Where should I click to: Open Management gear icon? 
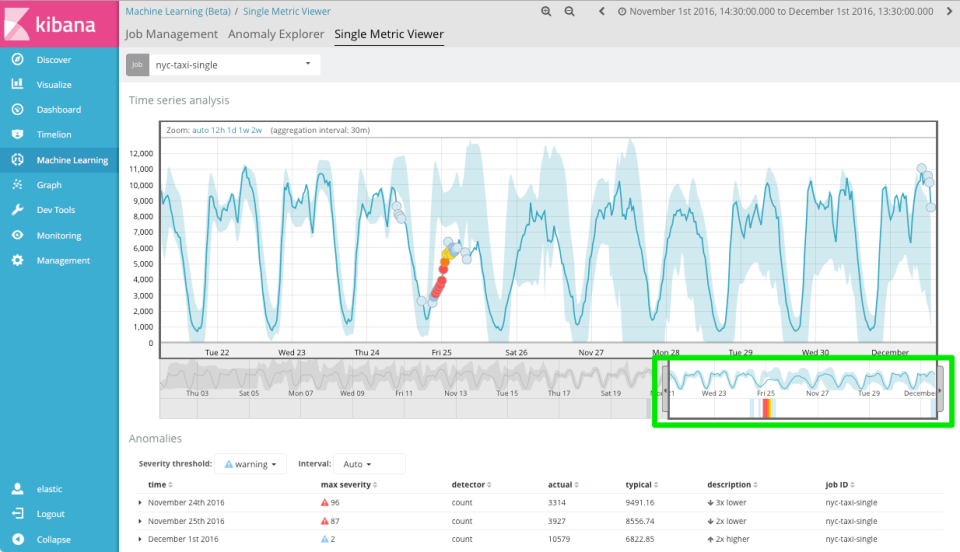click(x=17, y=261)
